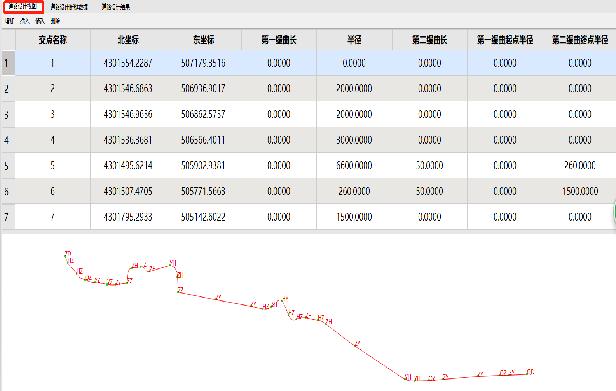Click the 东坐标 column header
The image size is (616, 391).
(x=204, y=40)
